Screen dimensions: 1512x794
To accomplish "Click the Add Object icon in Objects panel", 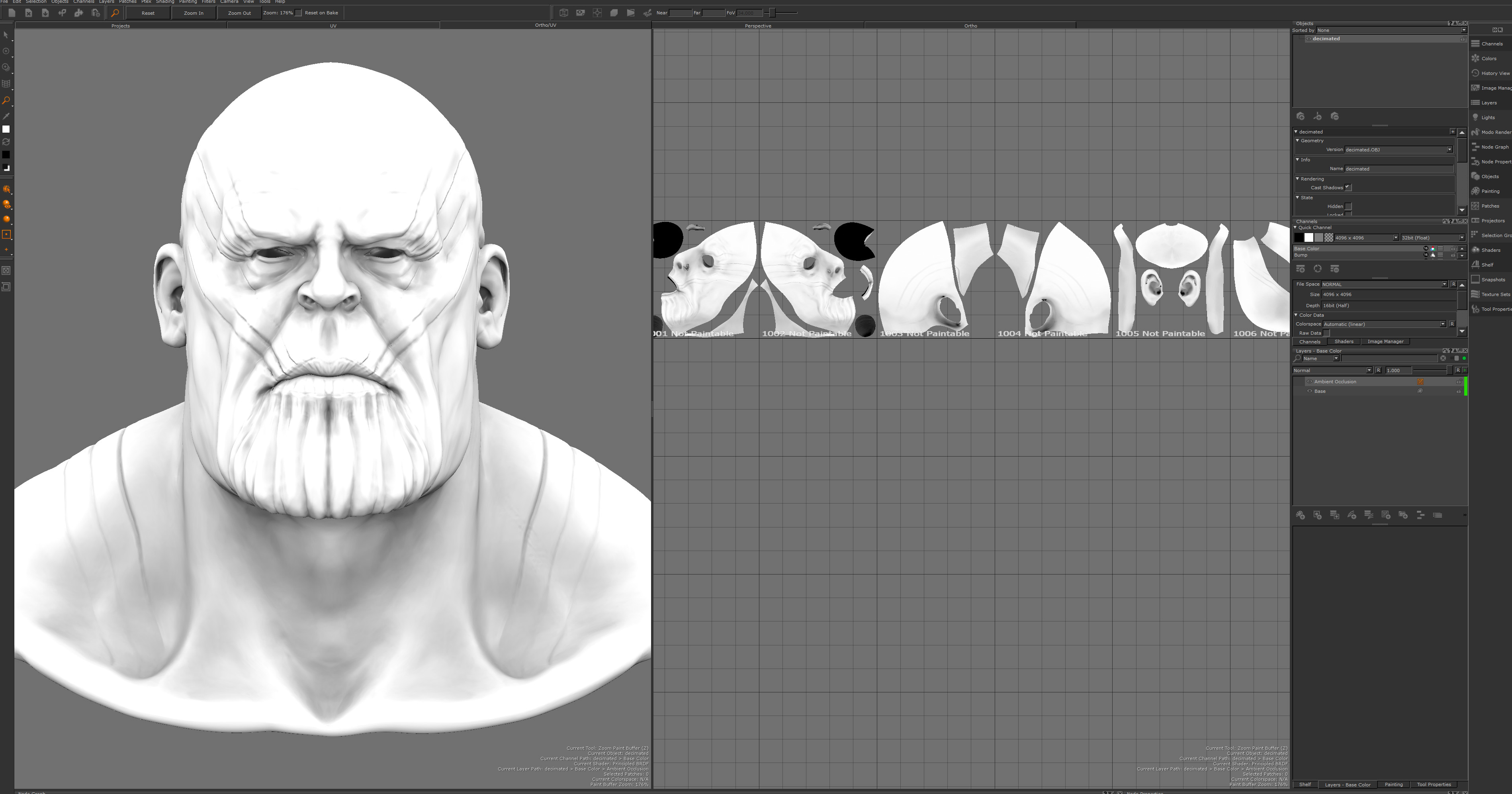I will 1301,116.
